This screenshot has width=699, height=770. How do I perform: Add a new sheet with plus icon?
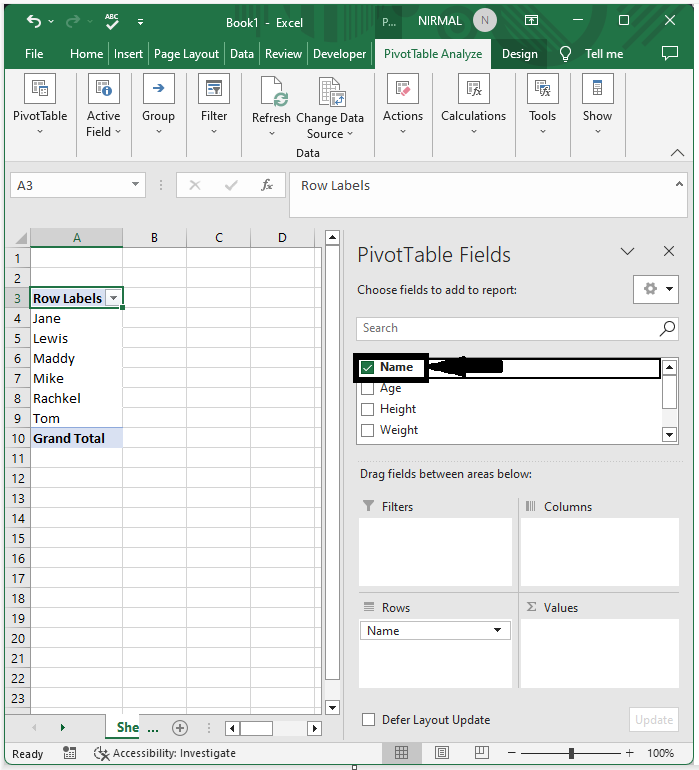click(180, 728)
